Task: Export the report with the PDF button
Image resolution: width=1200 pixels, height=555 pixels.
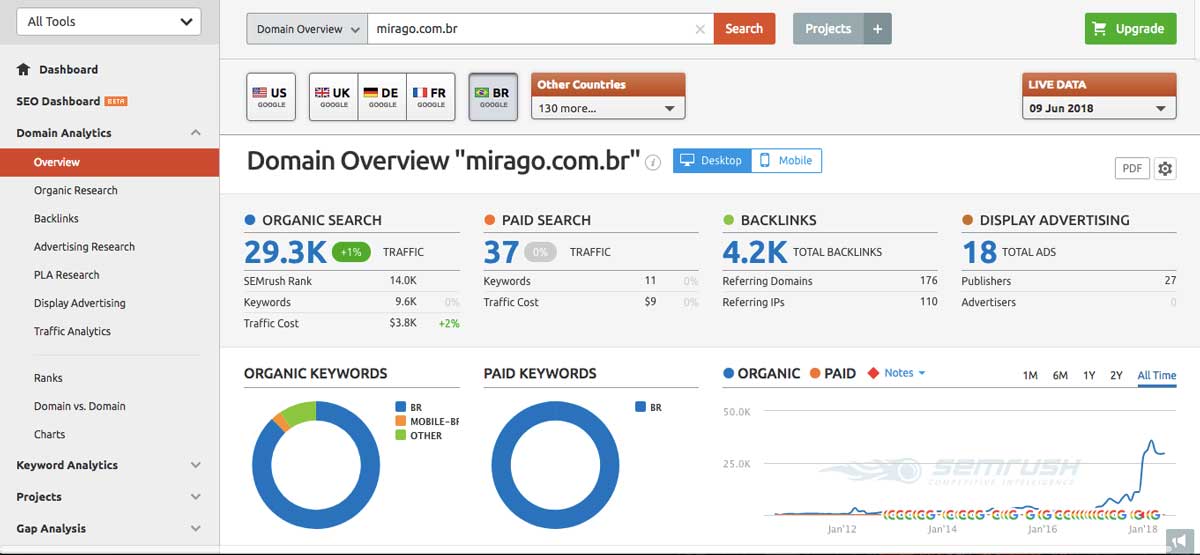Action: click(1132, 168)
